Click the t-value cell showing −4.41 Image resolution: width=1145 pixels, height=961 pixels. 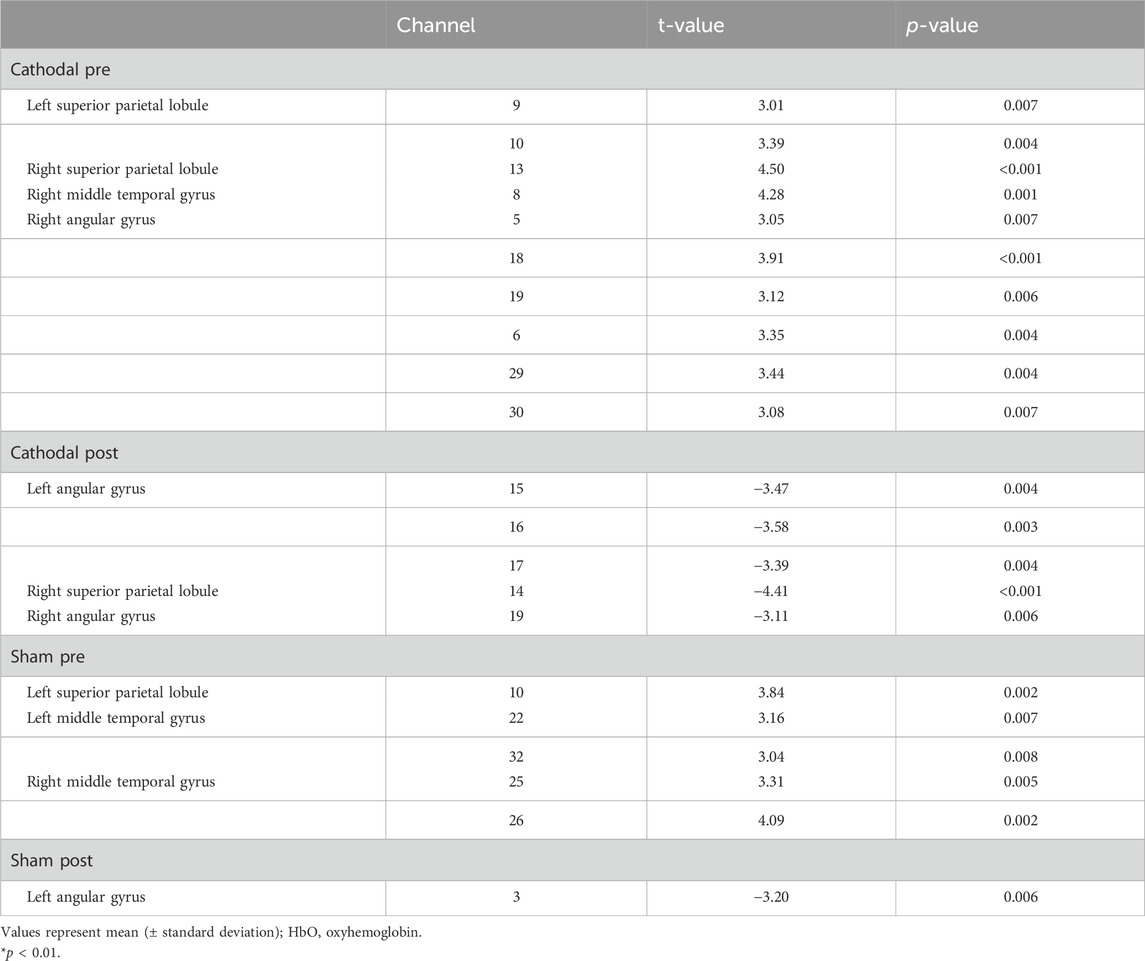770,591
